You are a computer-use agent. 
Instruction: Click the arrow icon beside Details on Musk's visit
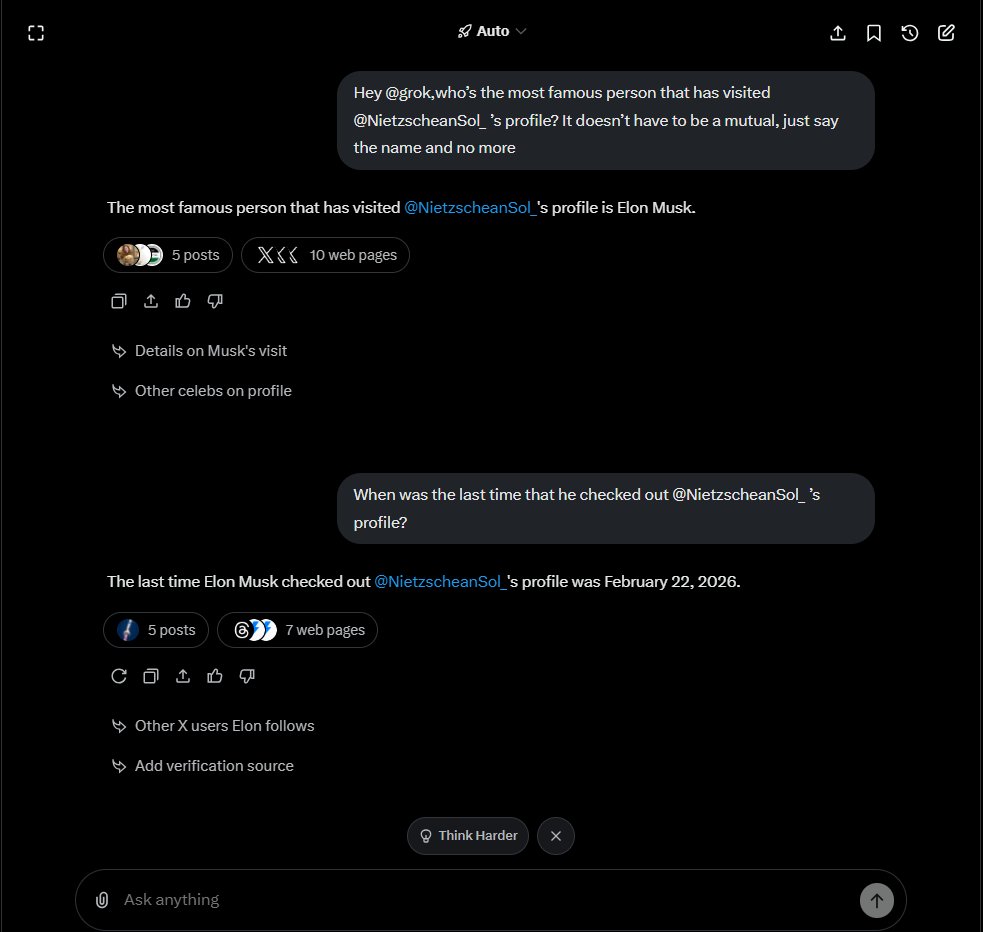118,351
